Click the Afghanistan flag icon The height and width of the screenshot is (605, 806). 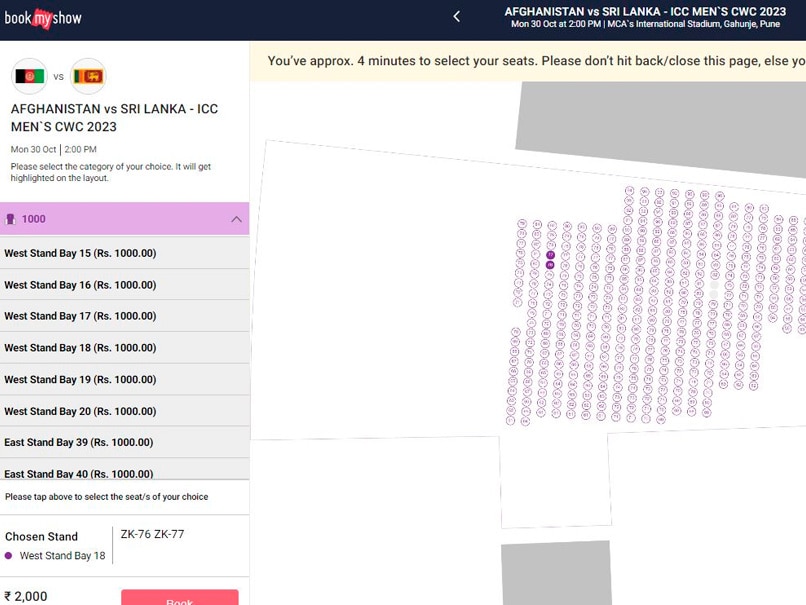[x=29, y=77]
